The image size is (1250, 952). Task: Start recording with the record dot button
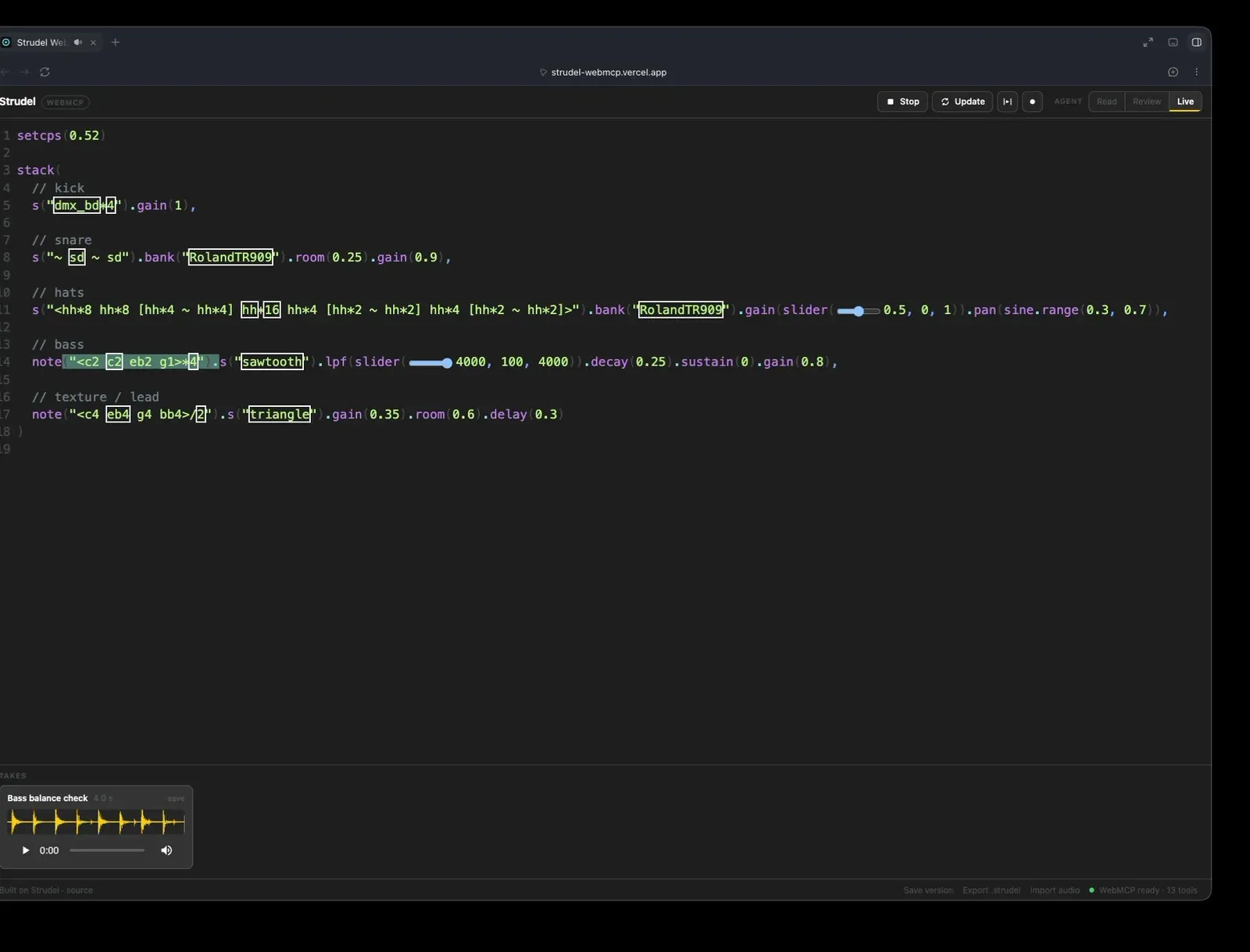coord(1032,102)
